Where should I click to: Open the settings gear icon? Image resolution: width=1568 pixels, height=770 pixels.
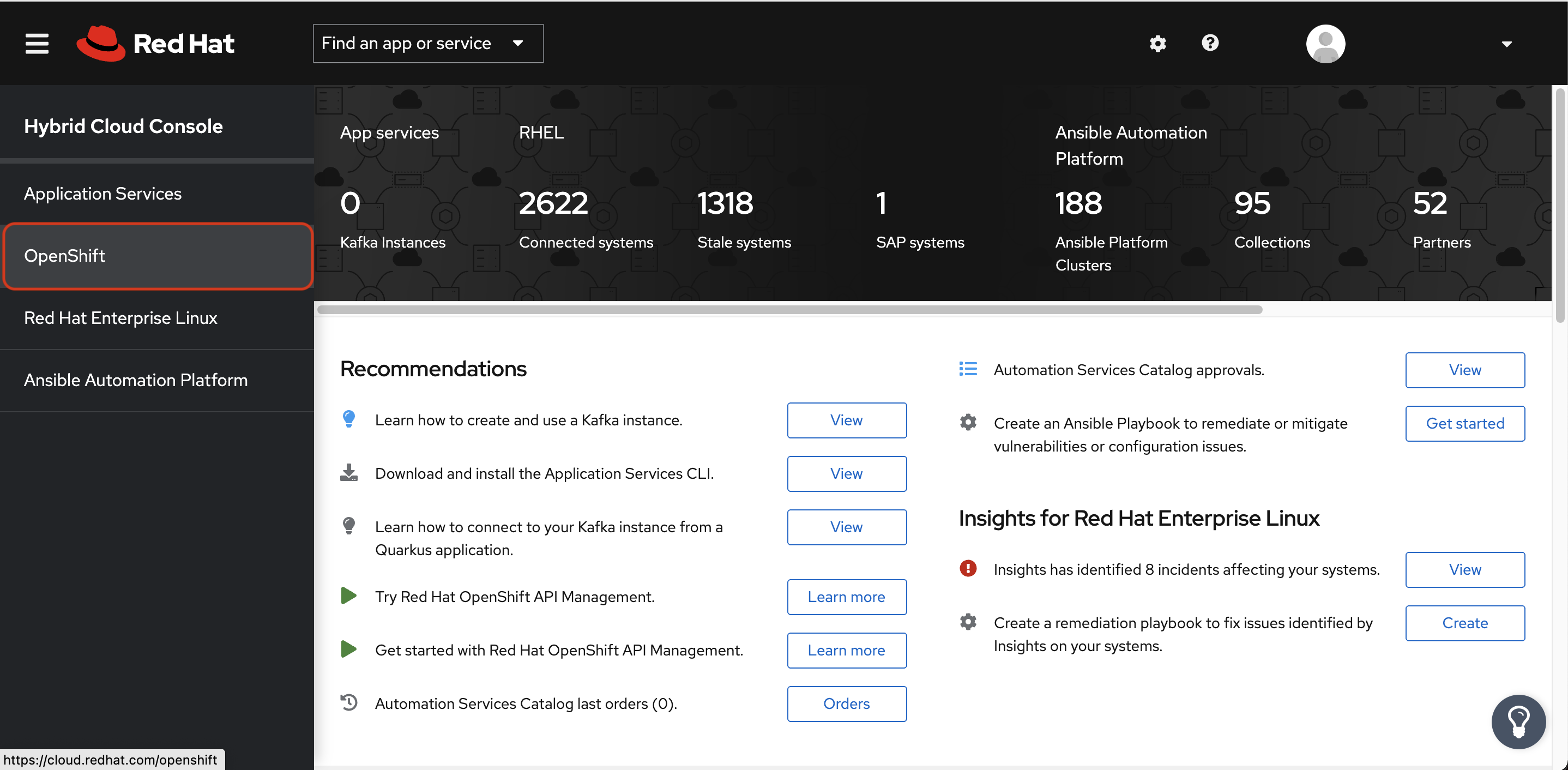[1157, 43]
